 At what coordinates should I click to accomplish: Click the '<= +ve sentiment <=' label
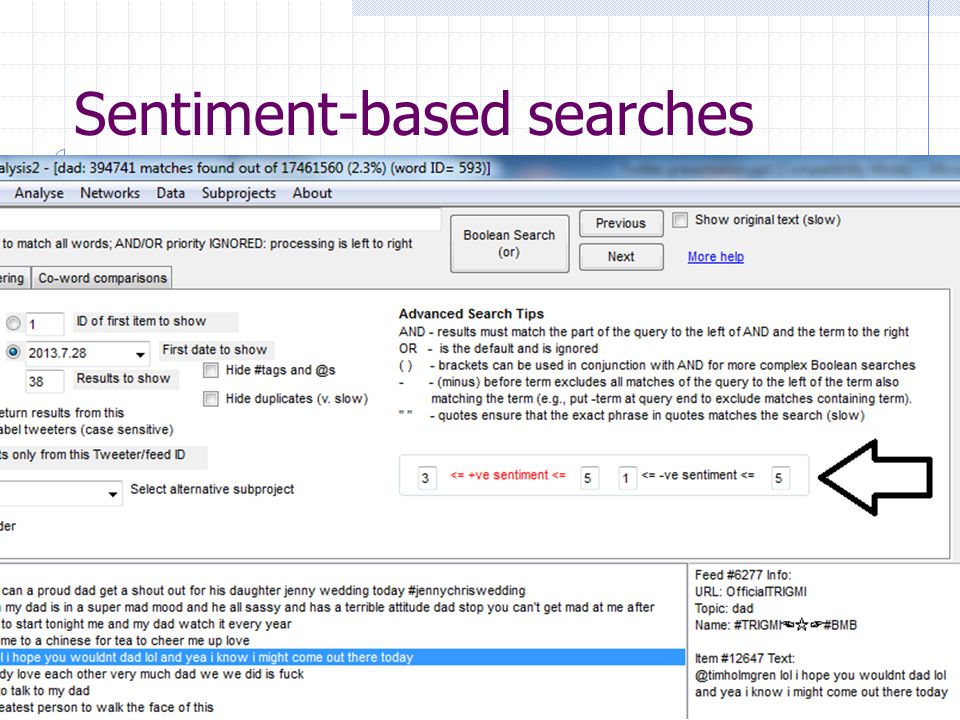[x=508, y=475]
